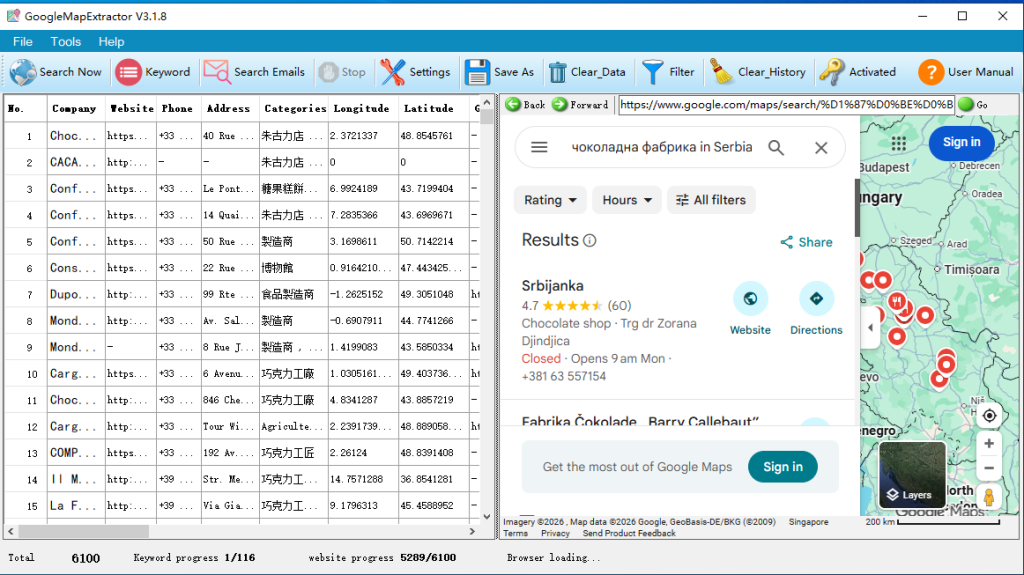Clear history with the broom icon

pos(721,72)
